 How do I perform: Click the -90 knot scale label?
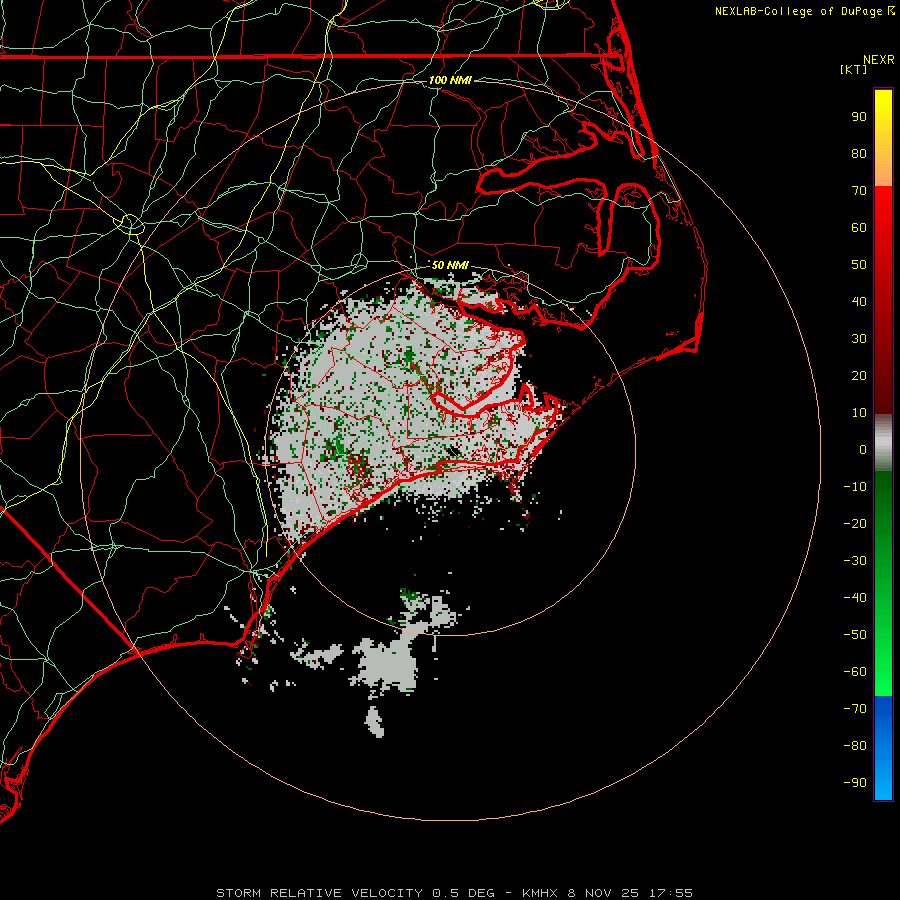tap(855, 783)
